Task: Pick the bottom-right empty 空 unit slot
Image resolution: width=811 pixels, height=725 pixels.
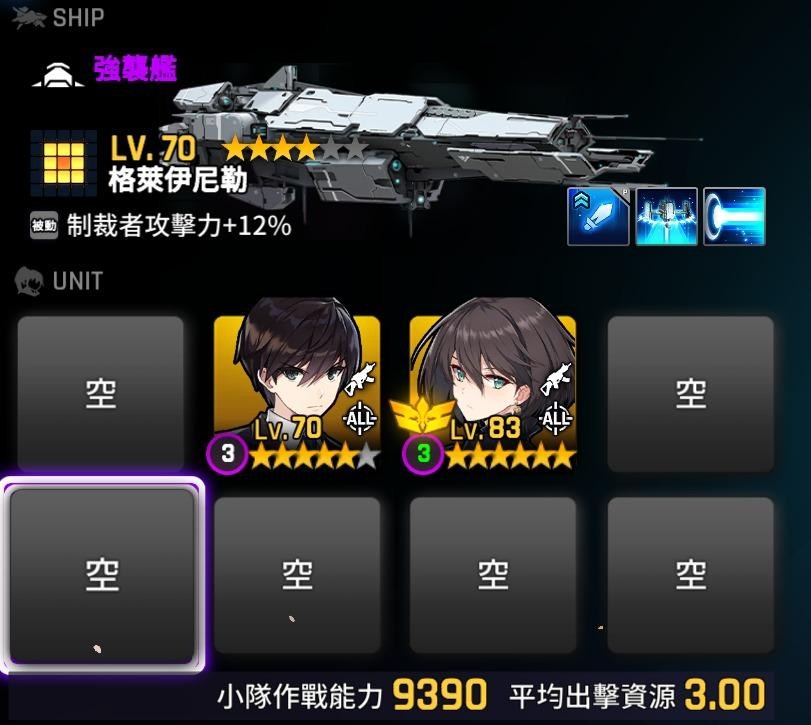Action: click(690, 575)
